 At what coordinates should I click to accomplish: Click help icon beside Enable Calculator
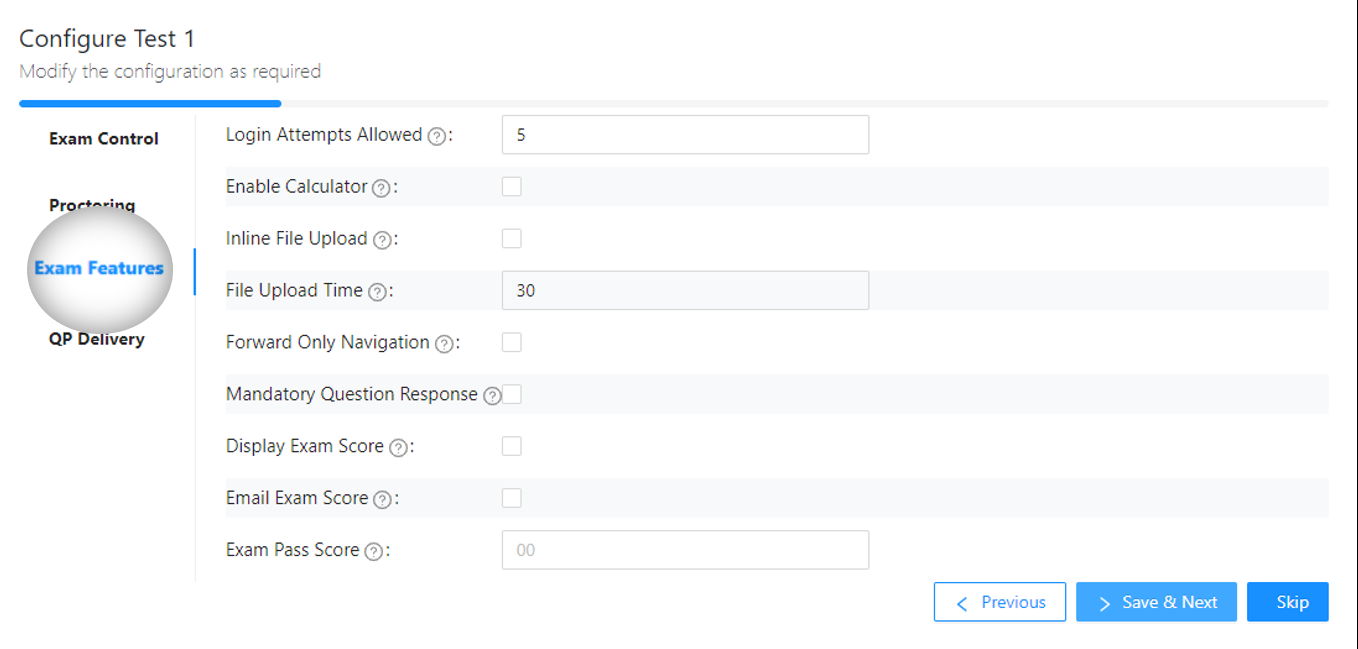[380, 189]
